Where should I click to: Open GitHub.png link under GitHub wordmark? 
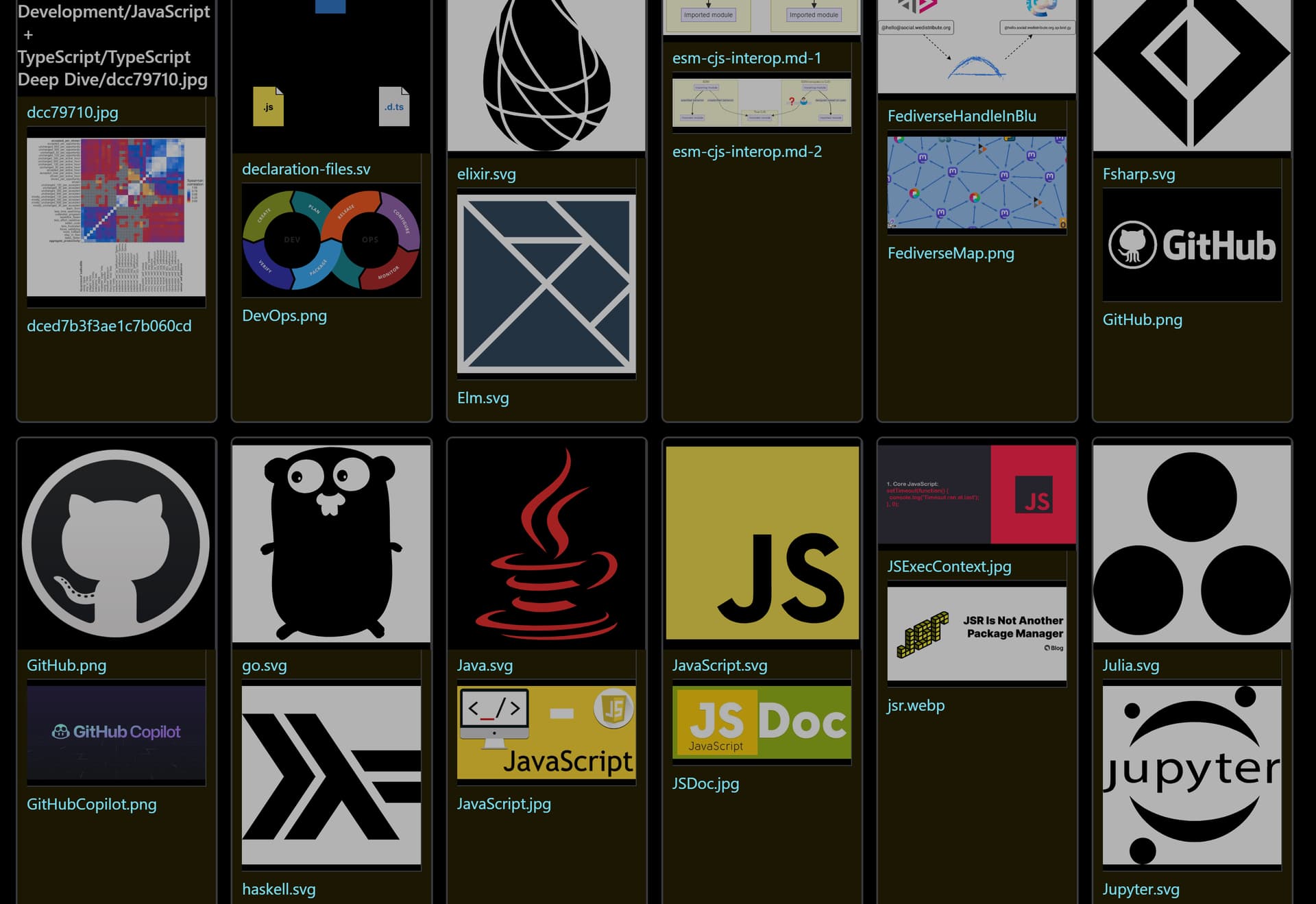[1143, 319]
